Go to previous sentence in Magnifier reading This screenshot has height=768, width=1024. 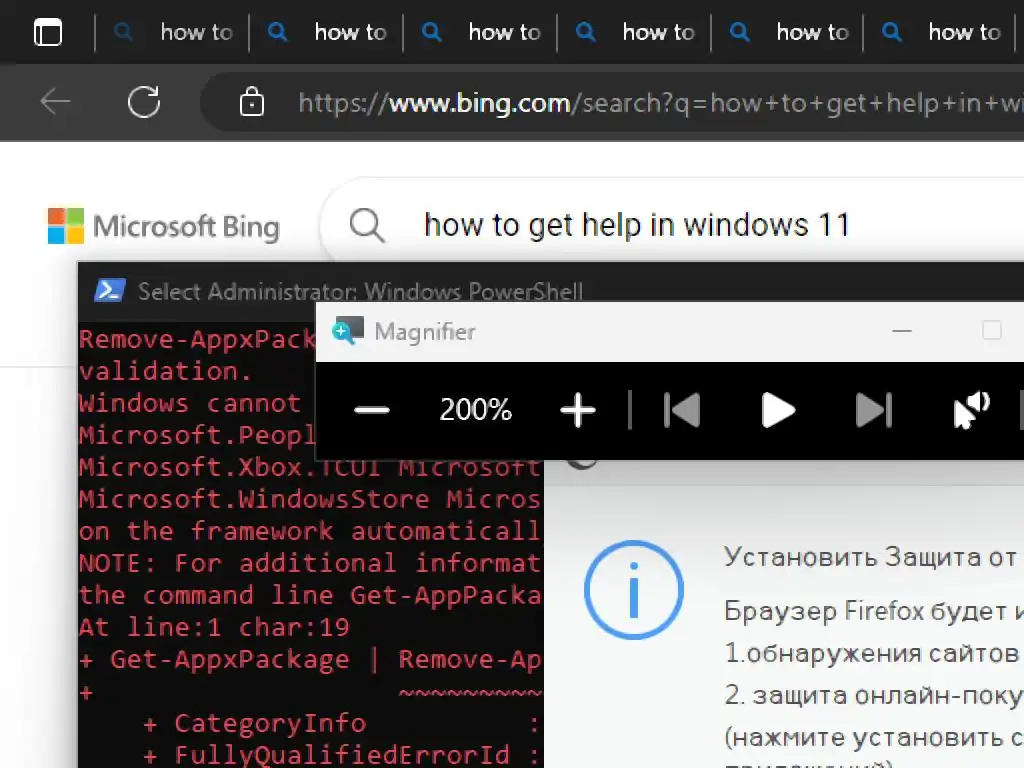(682, 410)
